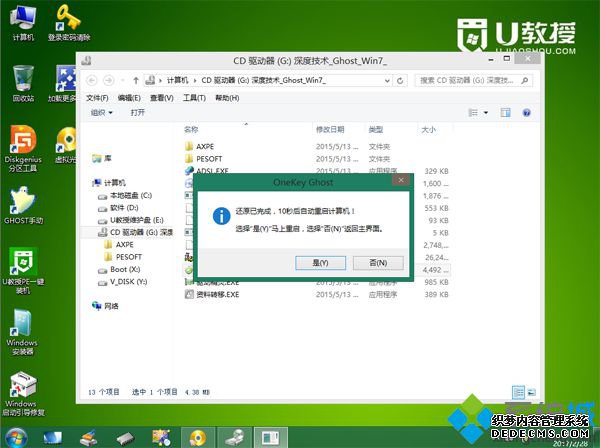
Task: Click 计算机 in the address breadcrumb
Action: 177,80
